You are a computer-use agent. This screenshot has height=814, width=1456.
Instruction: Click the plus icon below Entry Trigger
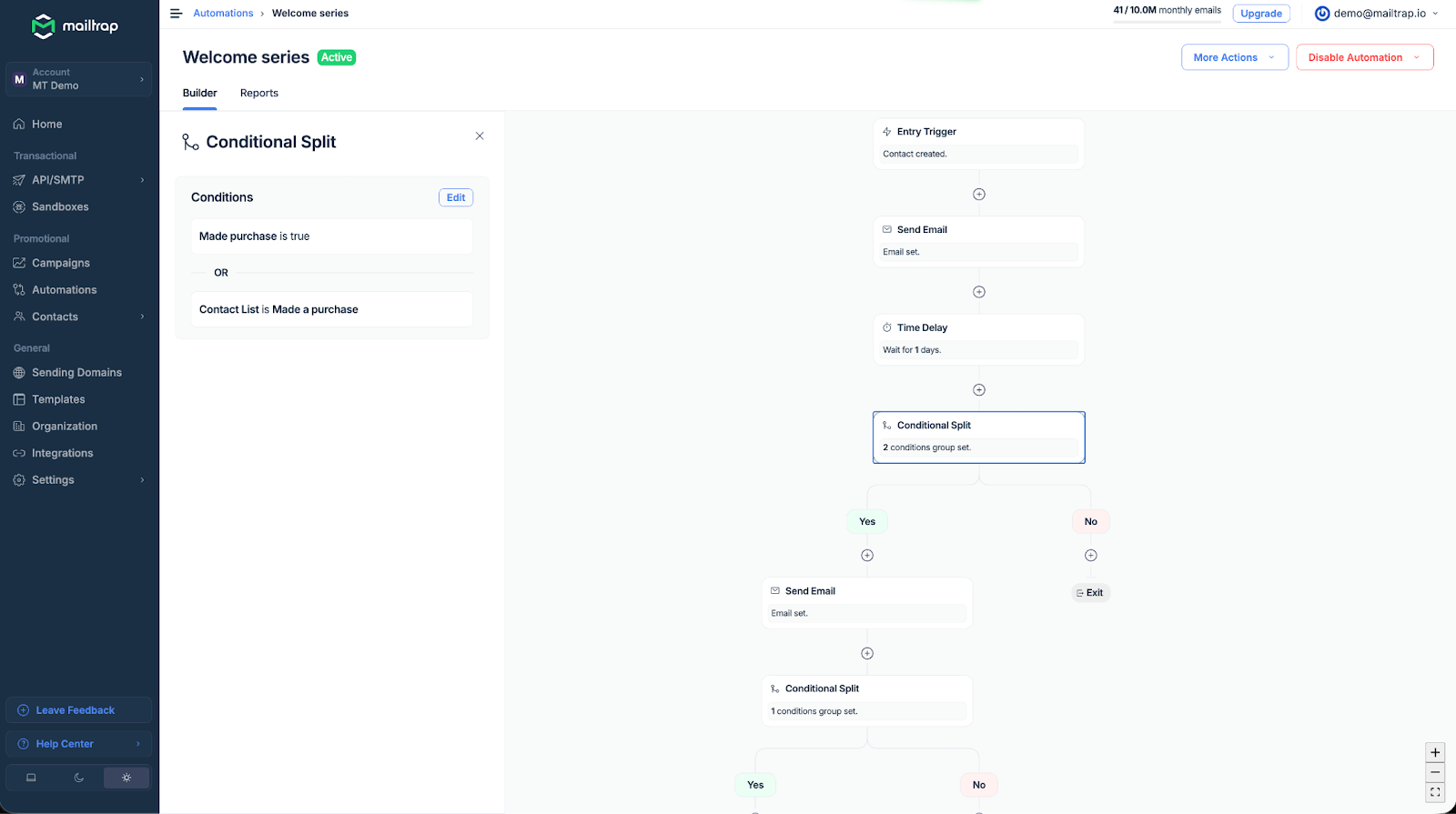point(979,195)
